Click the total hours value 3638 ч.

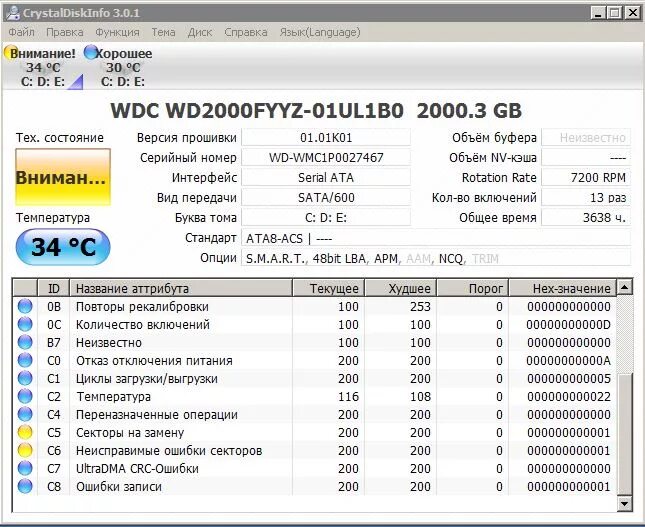586,218
